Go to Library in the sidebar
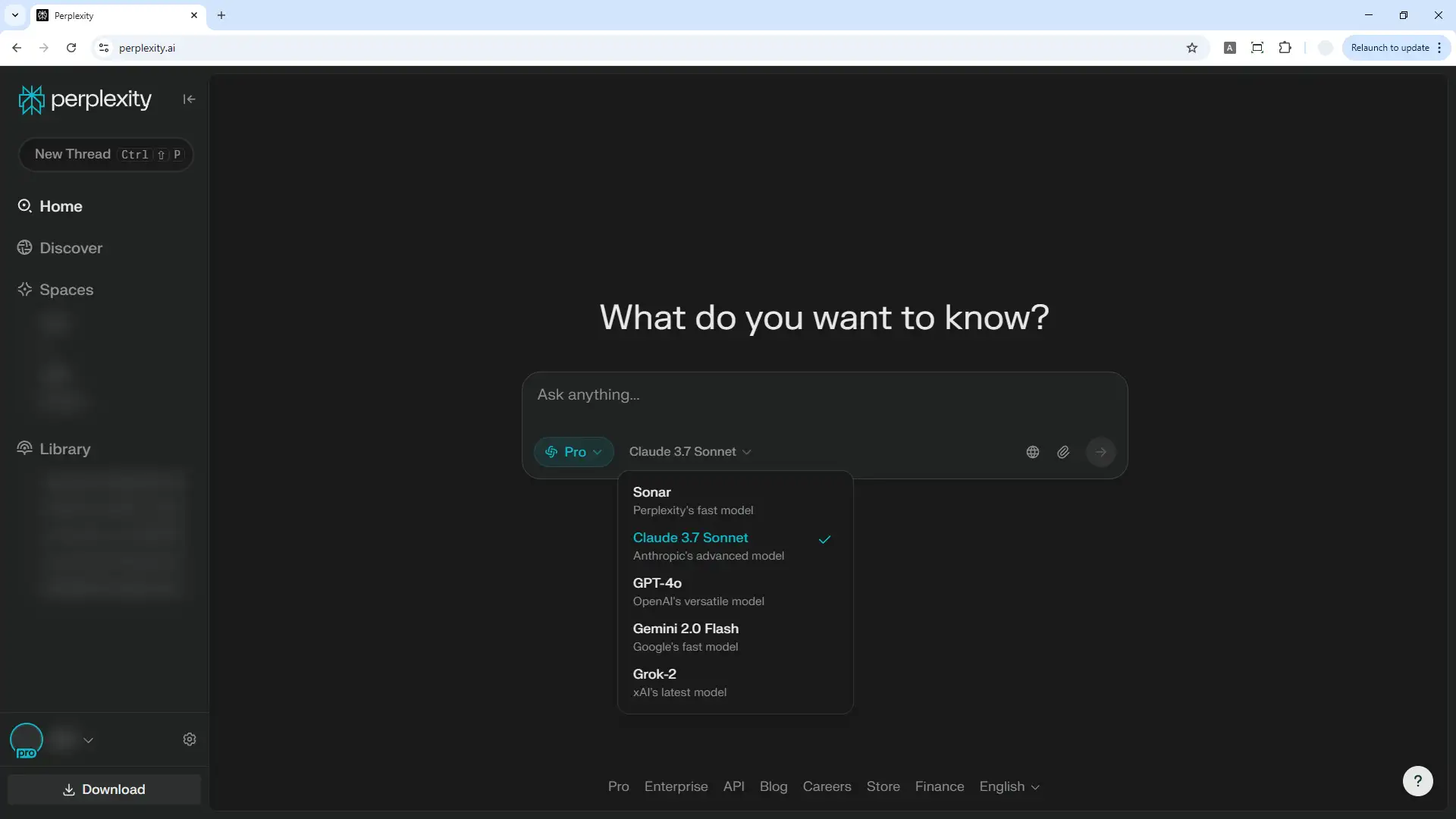This screenshot has width=1456, height=819. click(64, 449)
